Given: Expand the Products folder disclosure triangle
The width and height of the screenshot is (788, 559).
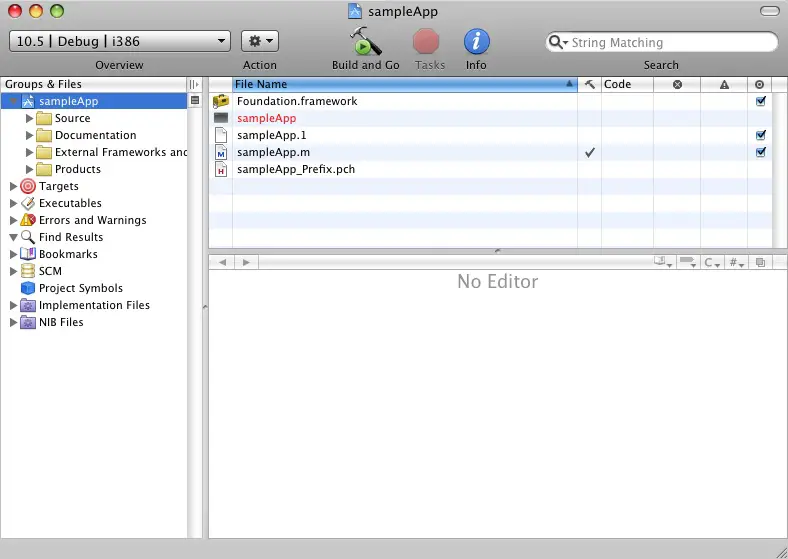Looking at the screenshot, I should click(x=29, y=169).
